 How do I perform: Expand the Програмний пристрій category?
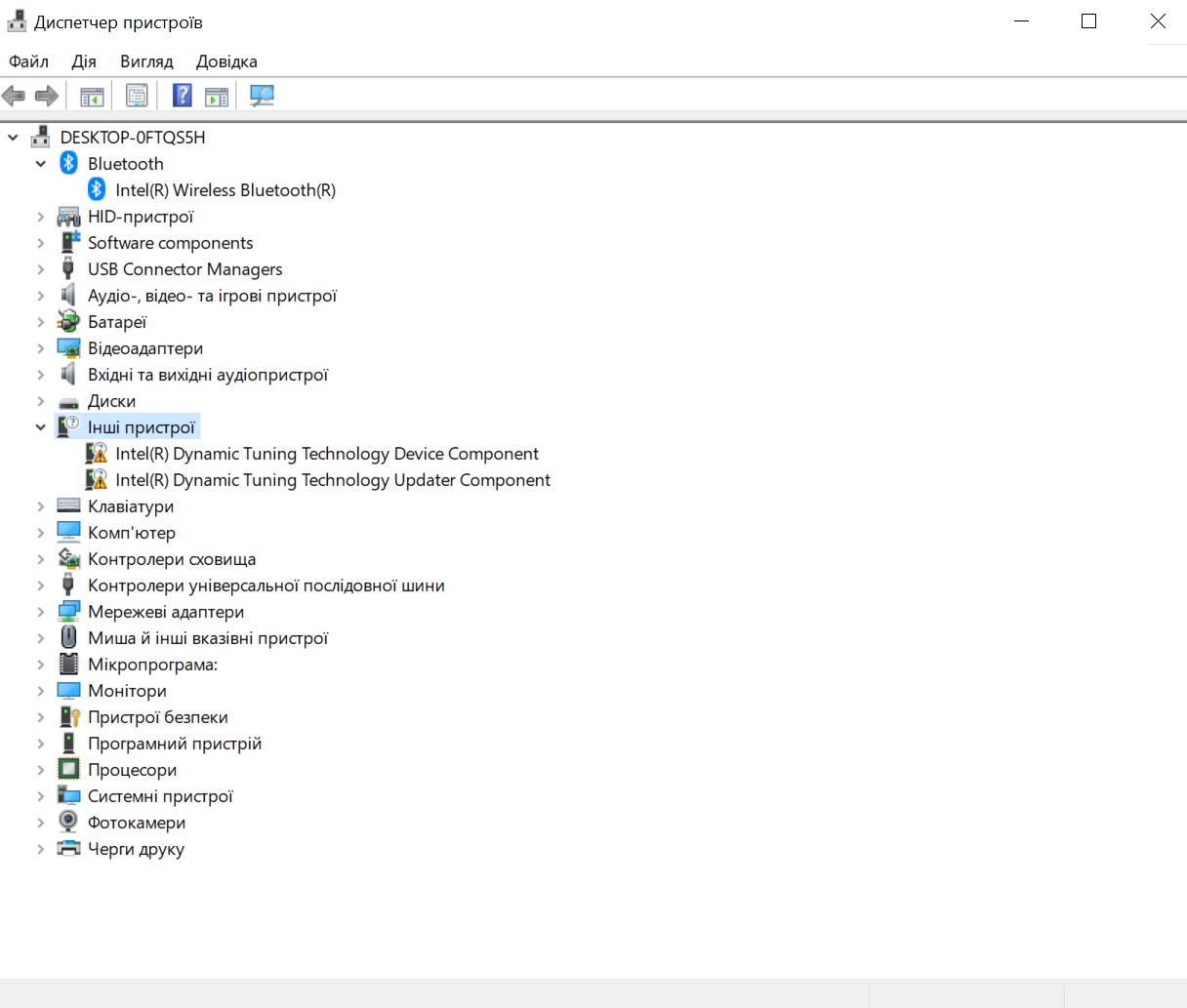coord(41,744)
